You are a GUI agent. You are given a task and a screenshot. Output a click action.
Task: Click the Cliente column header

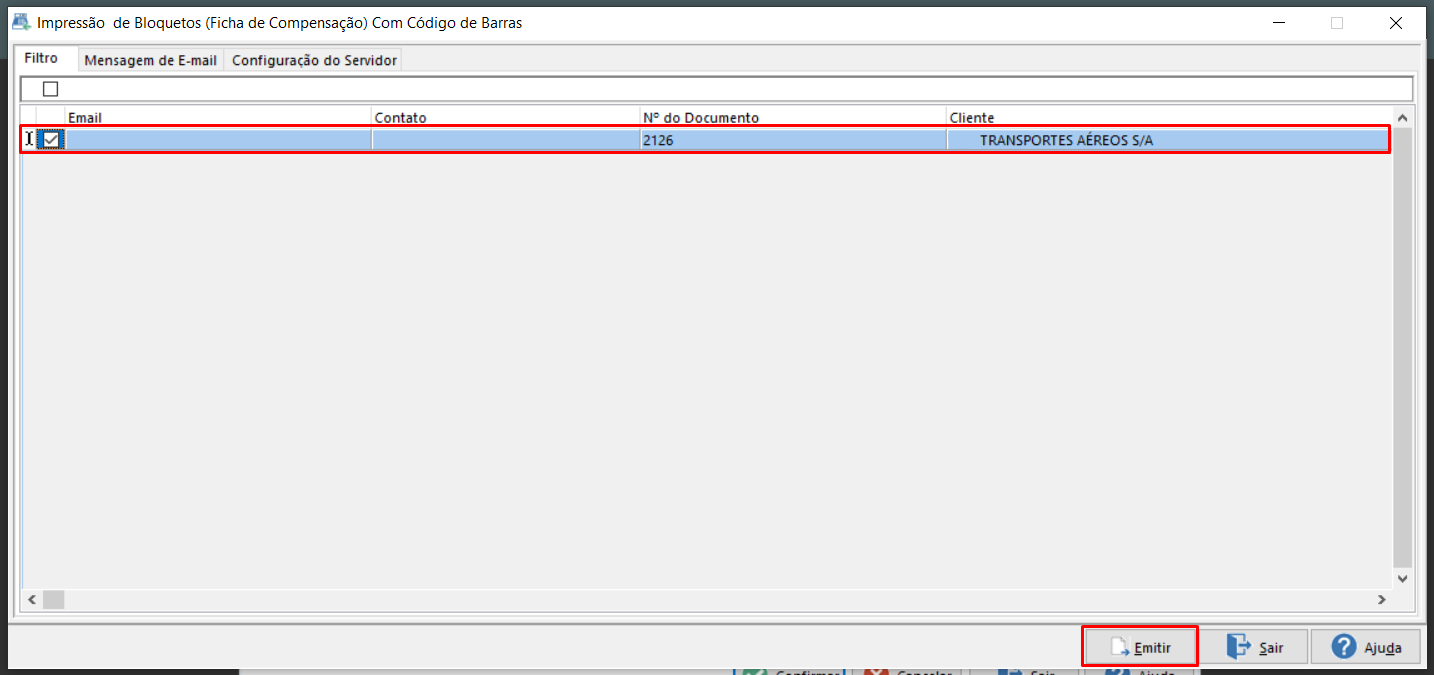(1168, 117)
